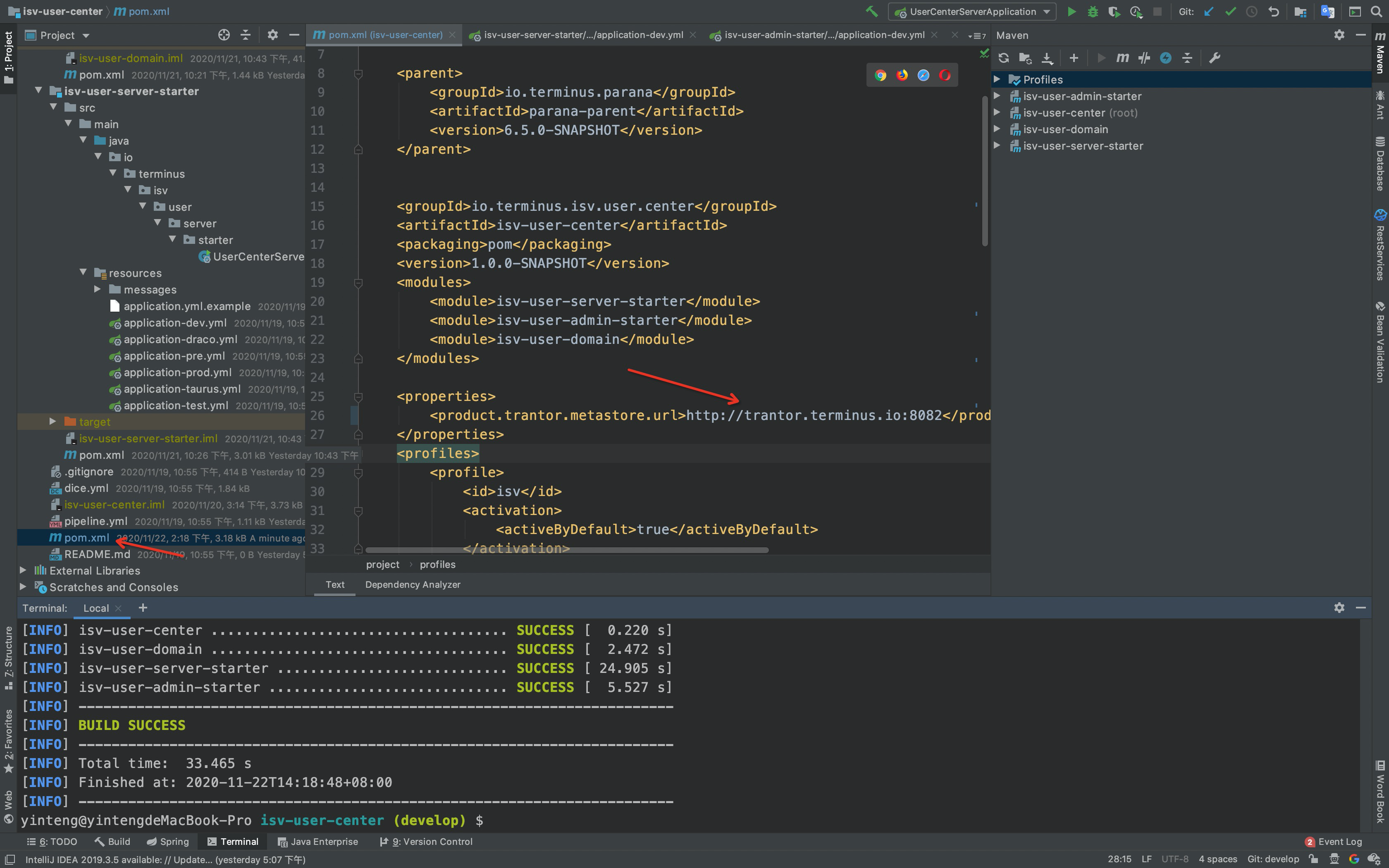Click the Git: develop branch widget
1389x868 pixels.
1273,859
